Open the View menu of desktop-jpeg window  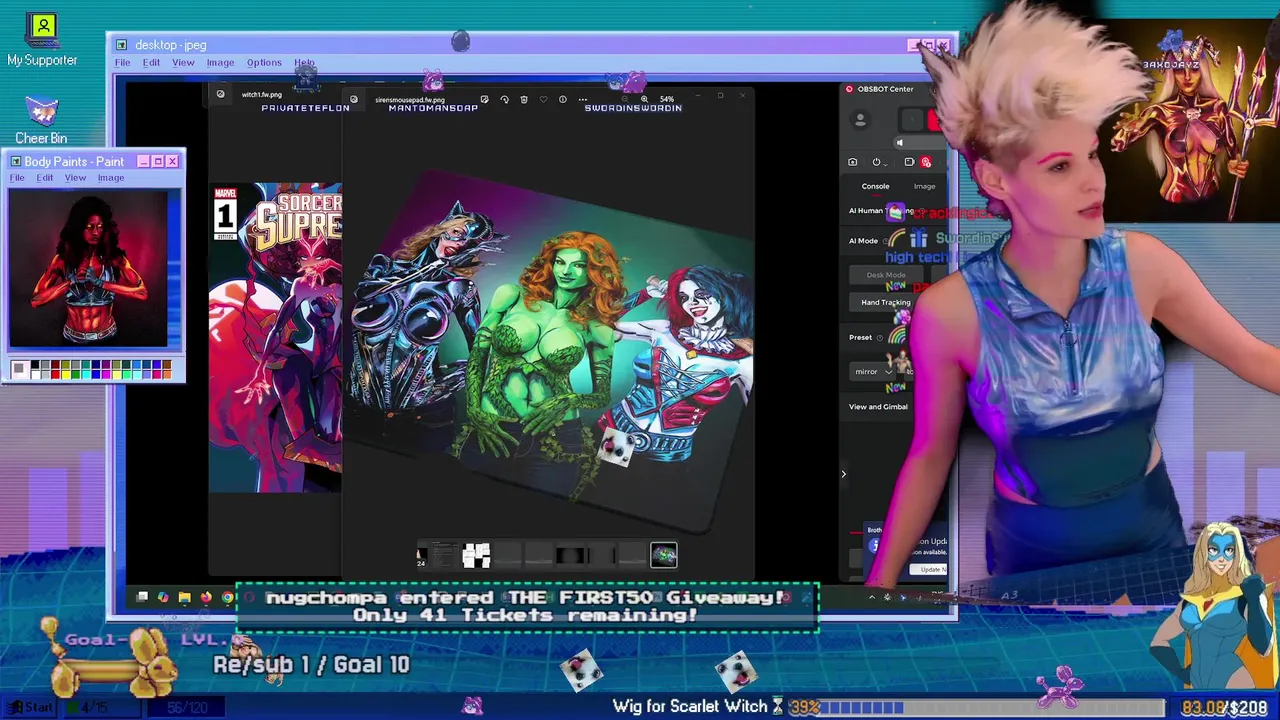tap(183, 62)
